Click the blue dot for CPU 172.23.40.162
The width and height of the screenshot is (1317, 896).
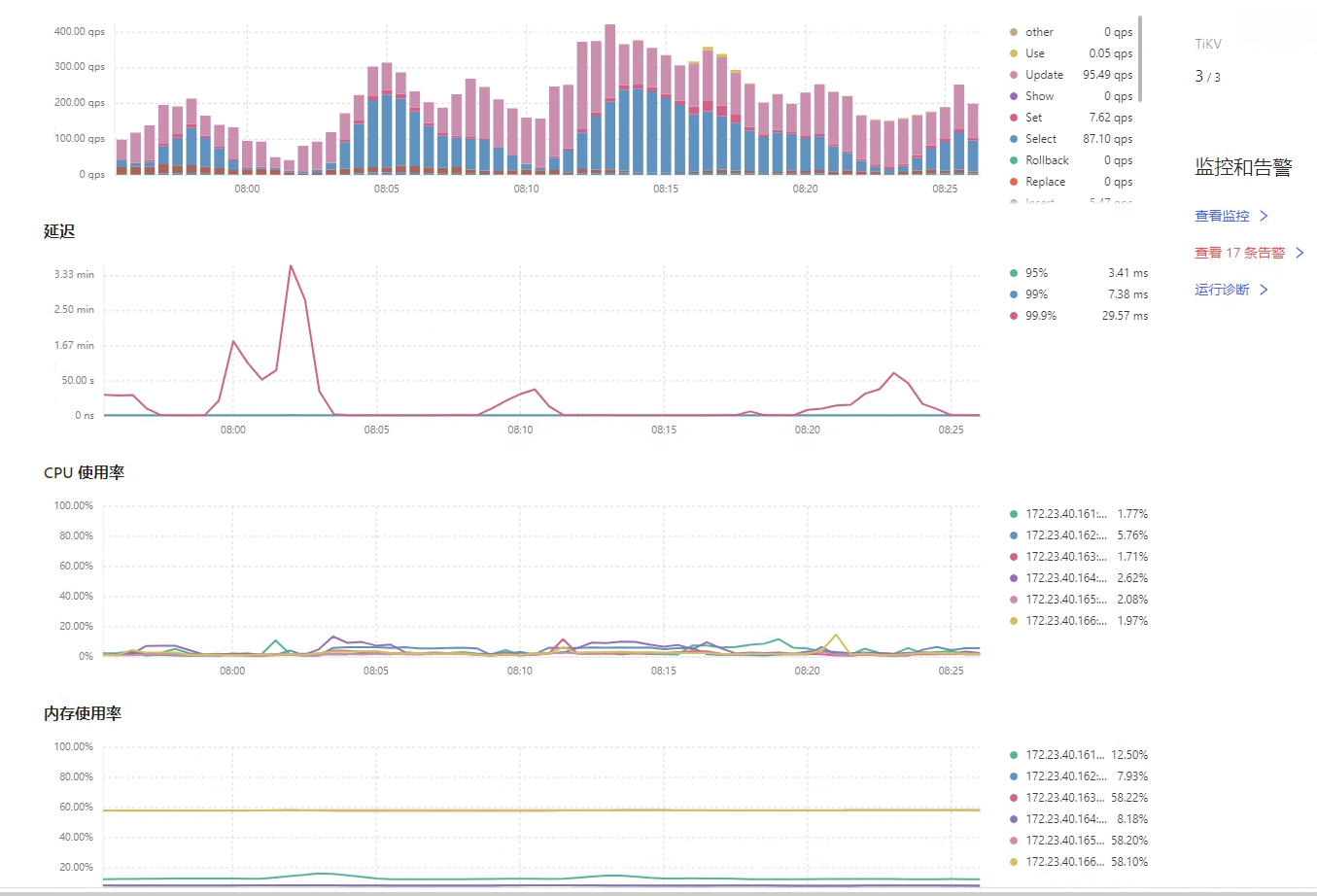(x=1014, y=535)
